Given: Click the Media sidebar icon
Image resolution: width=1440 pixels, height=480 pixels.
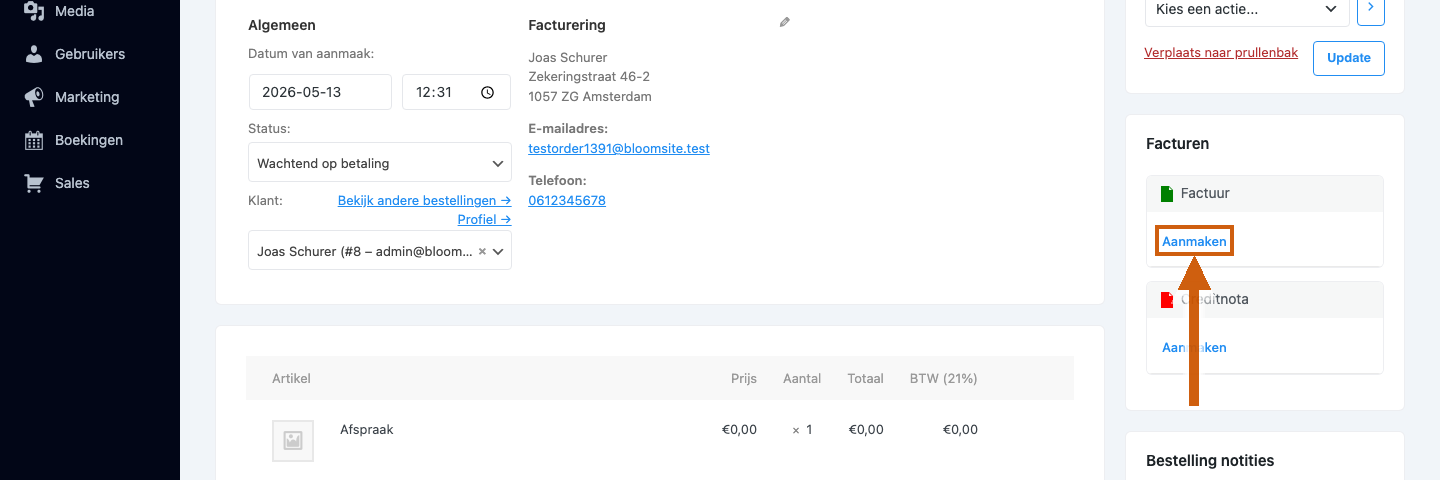Looking at the screenshot, I should pos(34,11).
